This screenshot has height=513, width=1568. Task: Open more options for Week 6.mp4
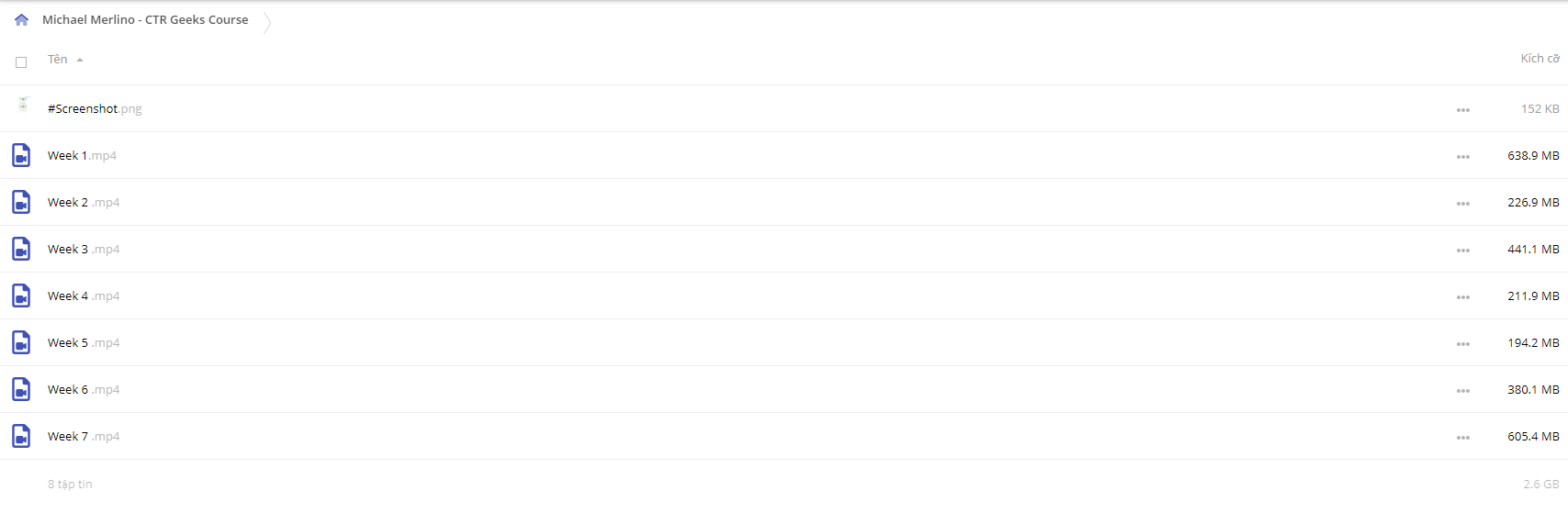click(x=1462, y=391)
